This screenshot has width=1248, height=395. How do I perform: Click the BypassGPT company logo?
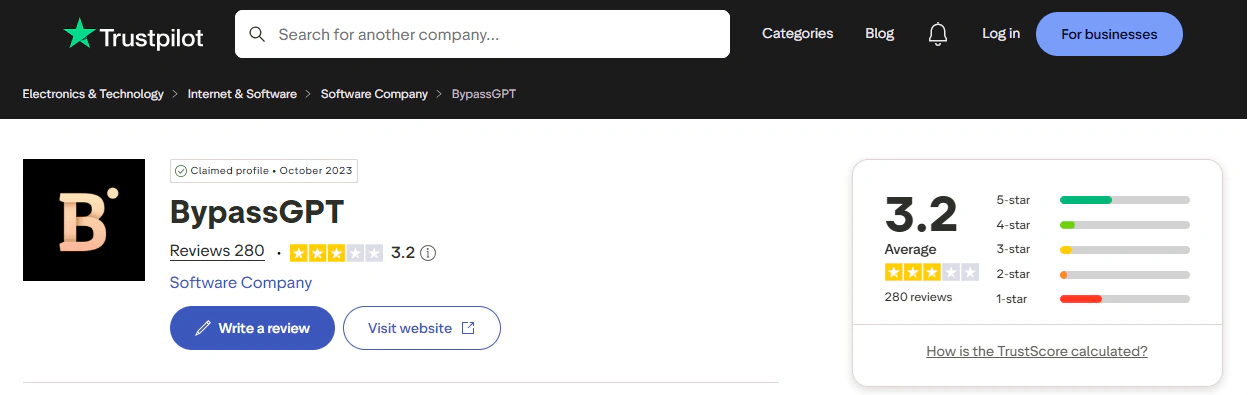[x=84, y=220]
